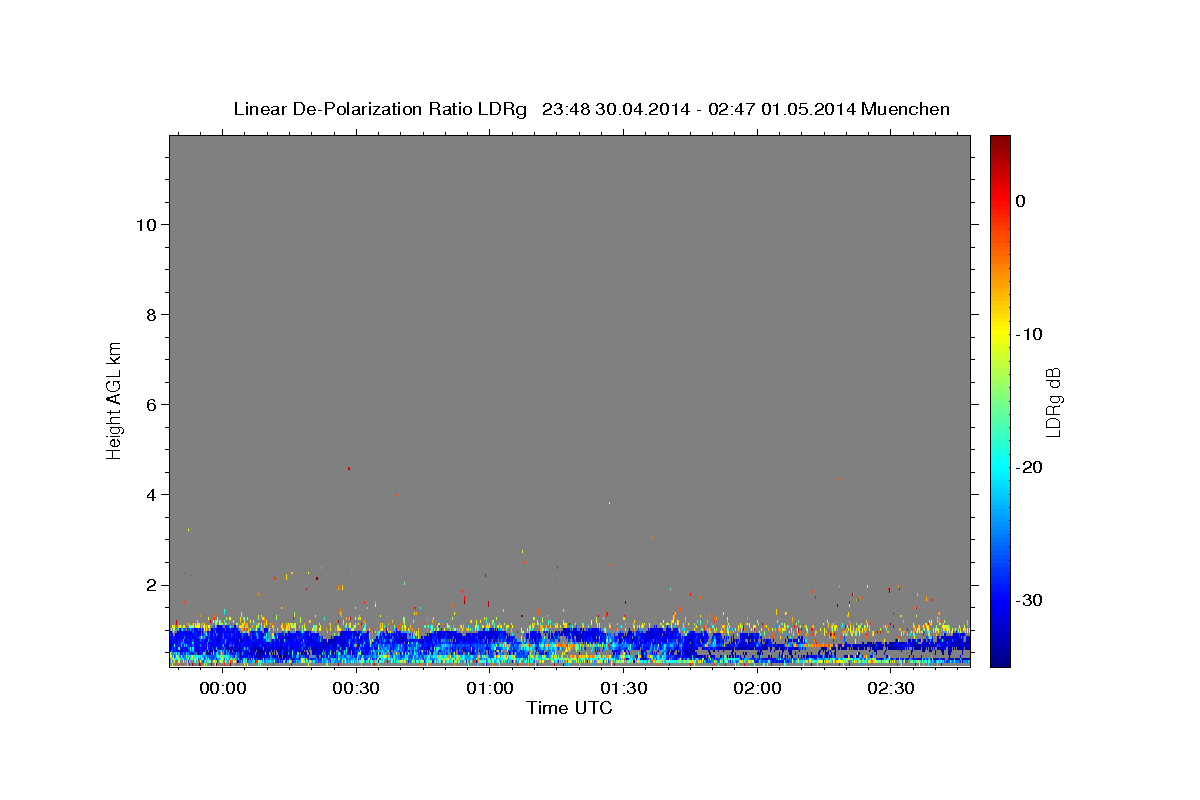Click the 2 km height tick label
This screenshot has width=1200, height=800.
[150, 584]
